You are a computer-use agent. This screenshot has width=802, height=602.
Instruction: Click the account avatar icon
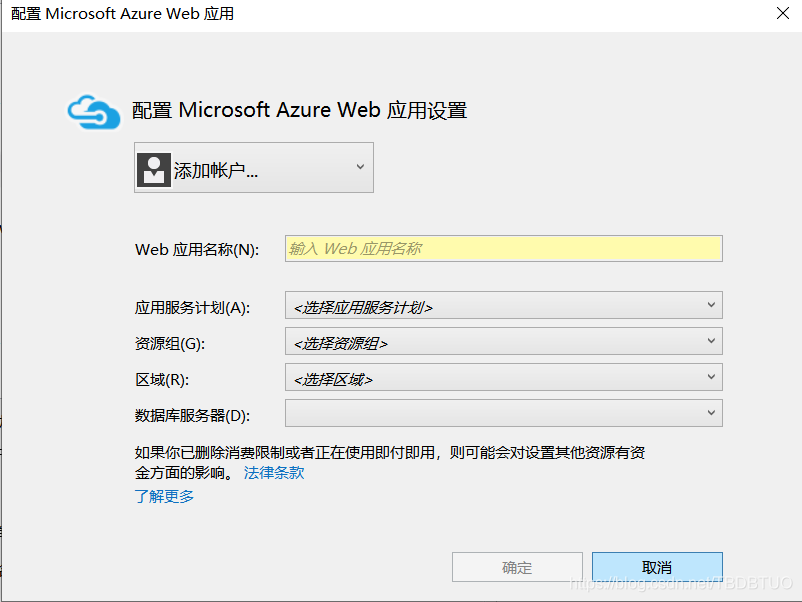point(153,170)
